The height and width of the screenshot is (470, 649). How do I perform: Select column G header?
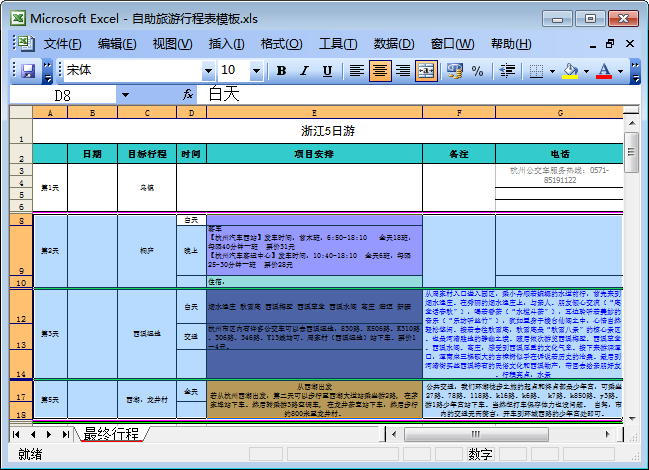click(560, 113)
